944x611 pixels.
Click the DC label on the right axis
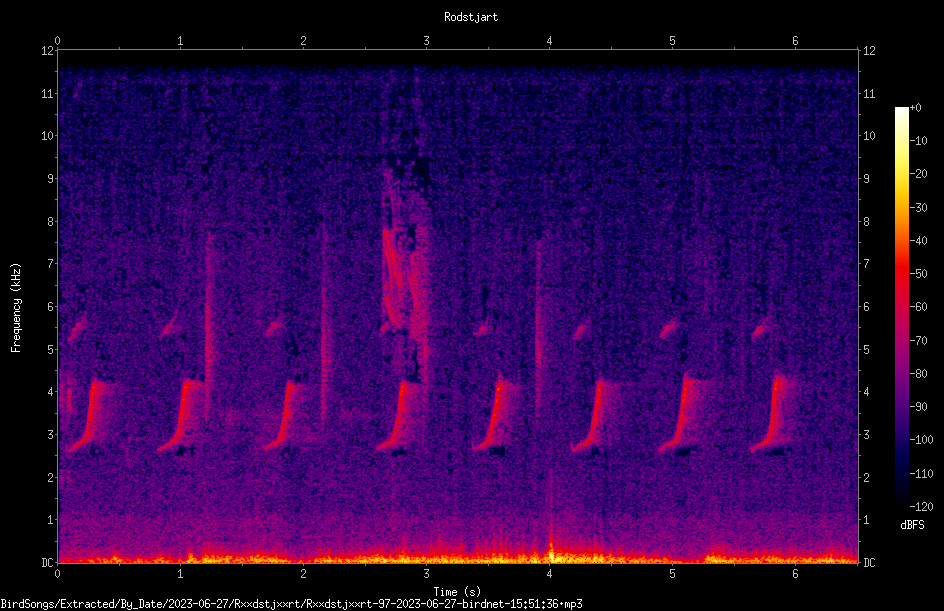(x=869, y=562)
